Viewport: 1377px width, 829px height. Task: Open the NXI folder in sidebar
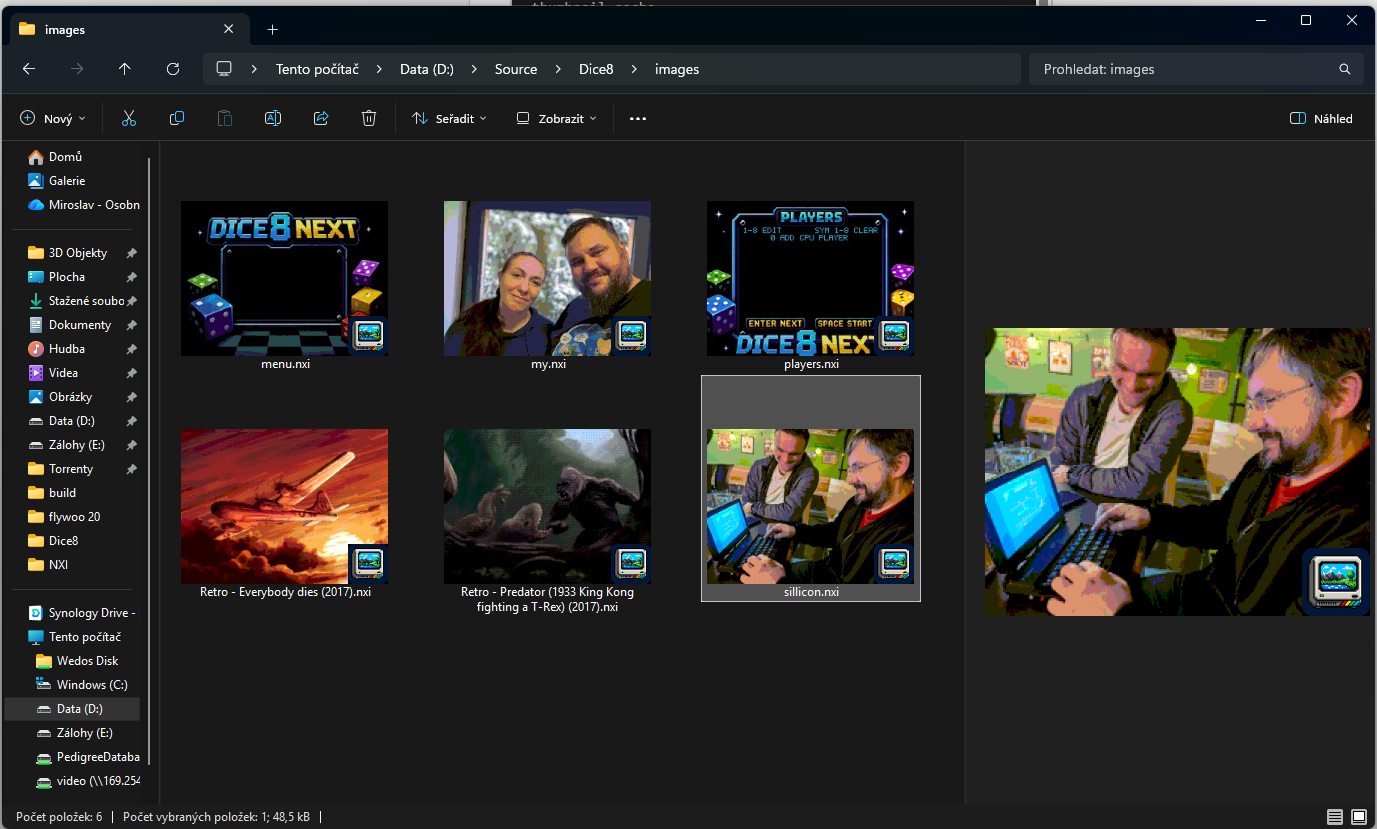click(x=58, y=565)
